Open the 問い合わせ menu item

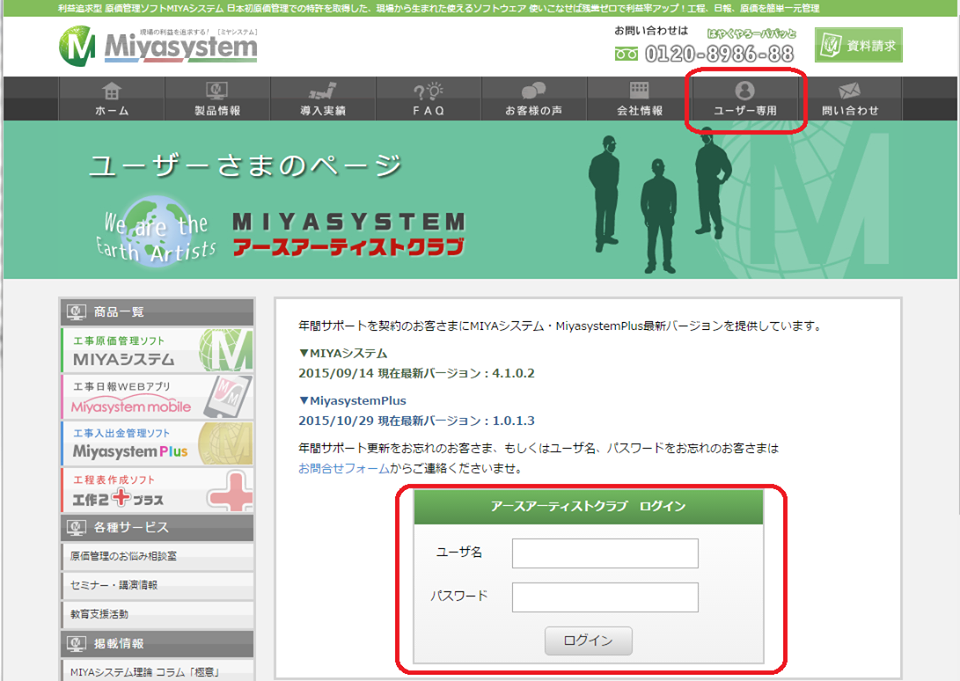(x=850, y=99)
